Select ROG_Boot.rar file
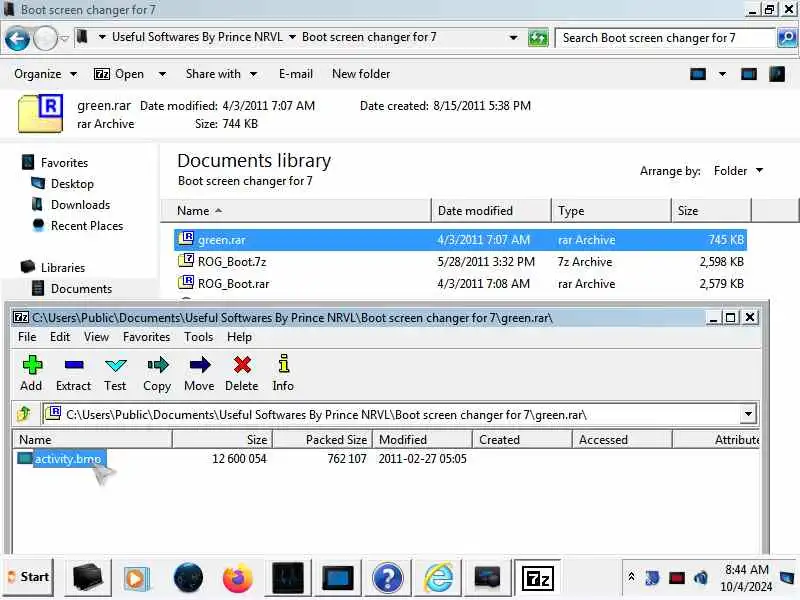This screenshot has width=800, height=600. (460, 284)
